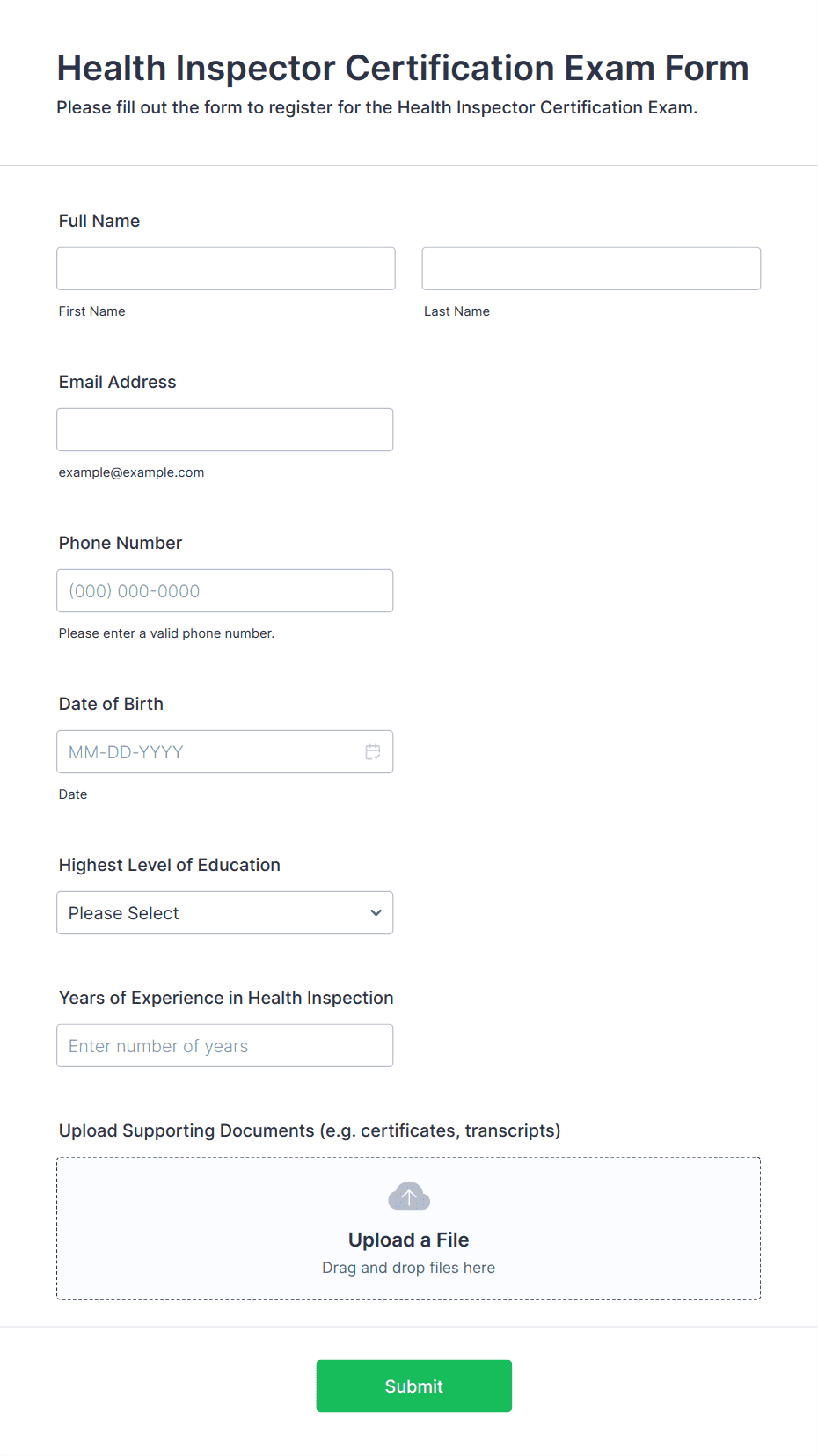
Task: Click the Email Address label
Action: pos(118,382)
